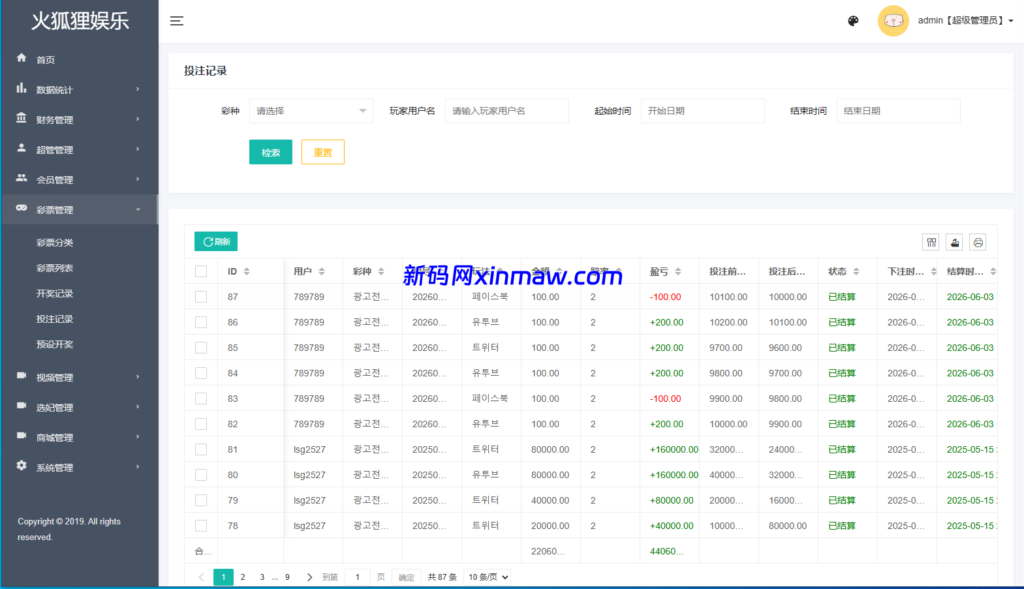Click the gamepad icon for 彩票管理
The image size is (1024, 589).
(22, 208)
